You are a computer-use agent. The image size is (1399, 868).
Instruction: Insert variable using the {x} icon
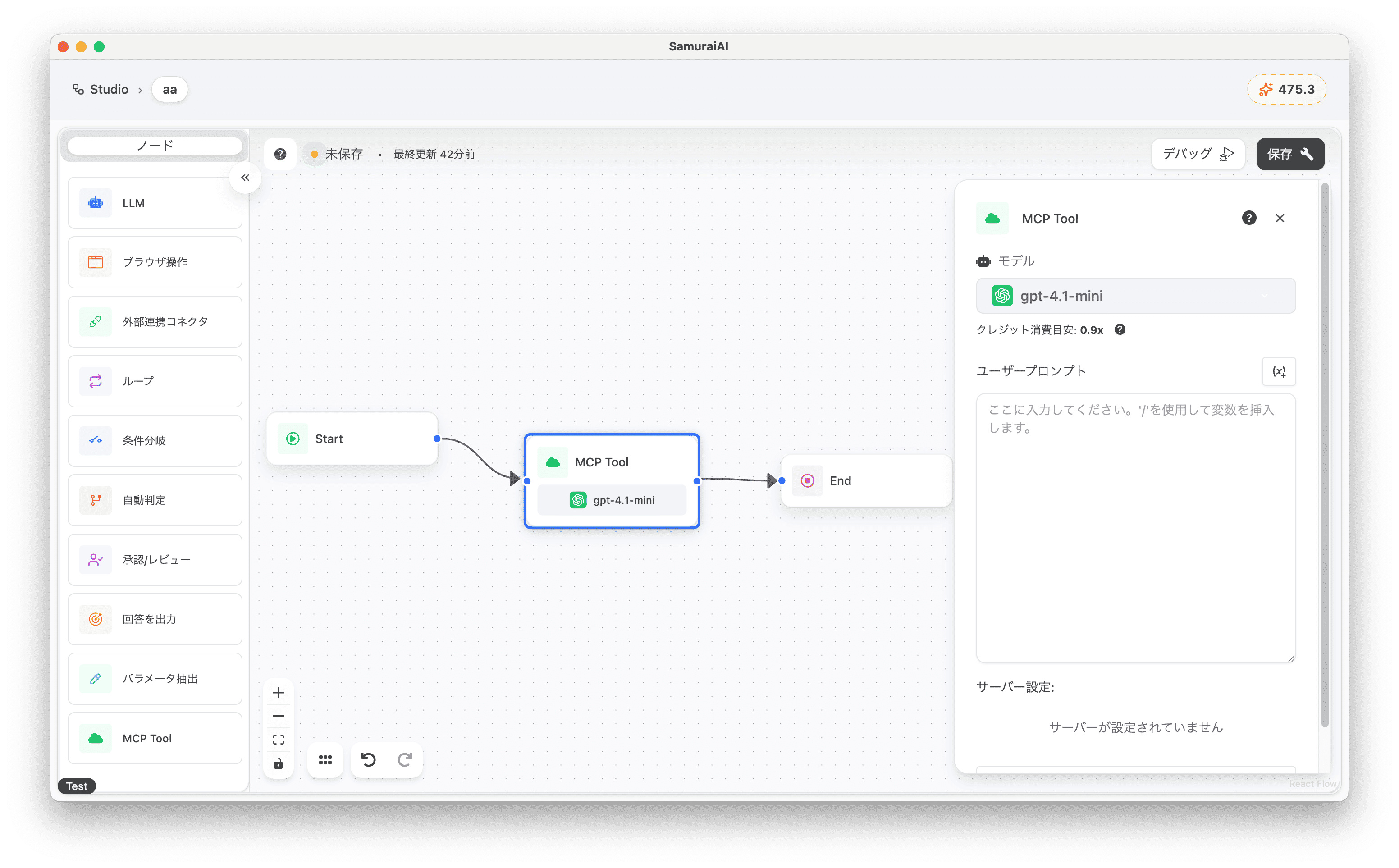point(1279,371)
